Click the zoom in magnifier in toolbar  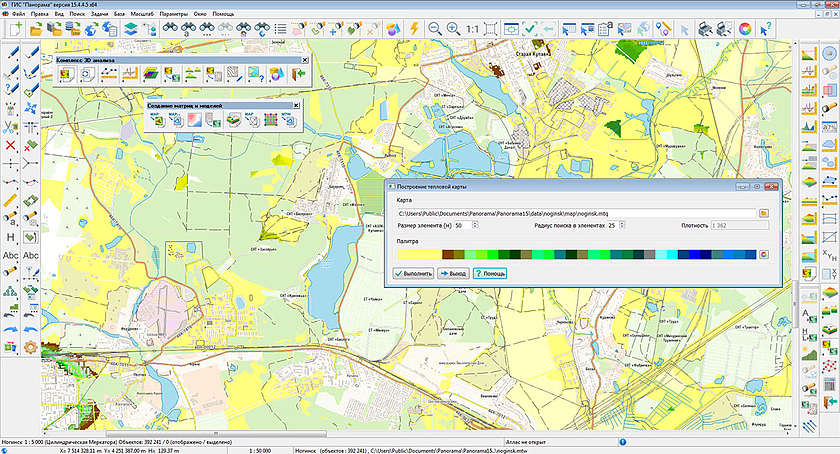tap(452, 30)
